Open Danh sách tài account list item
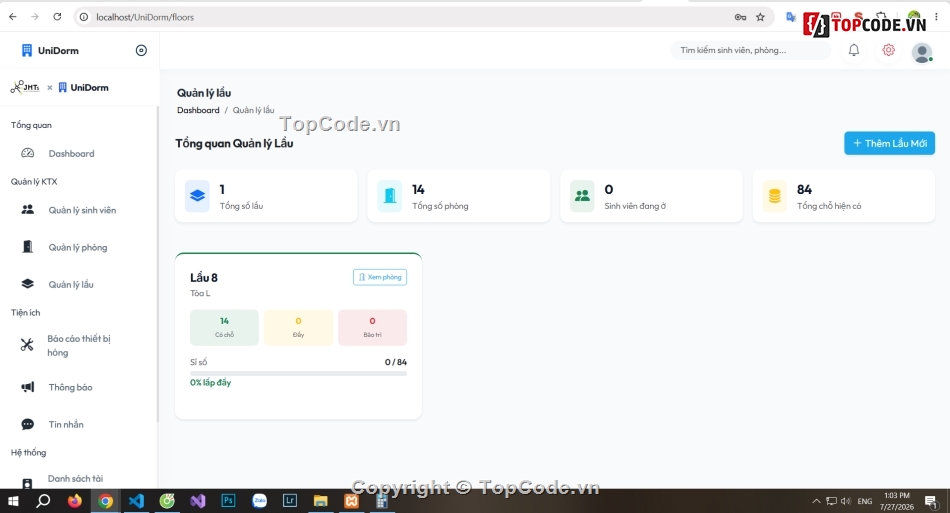This screenshot has height=513, width=950. (75, 479)
